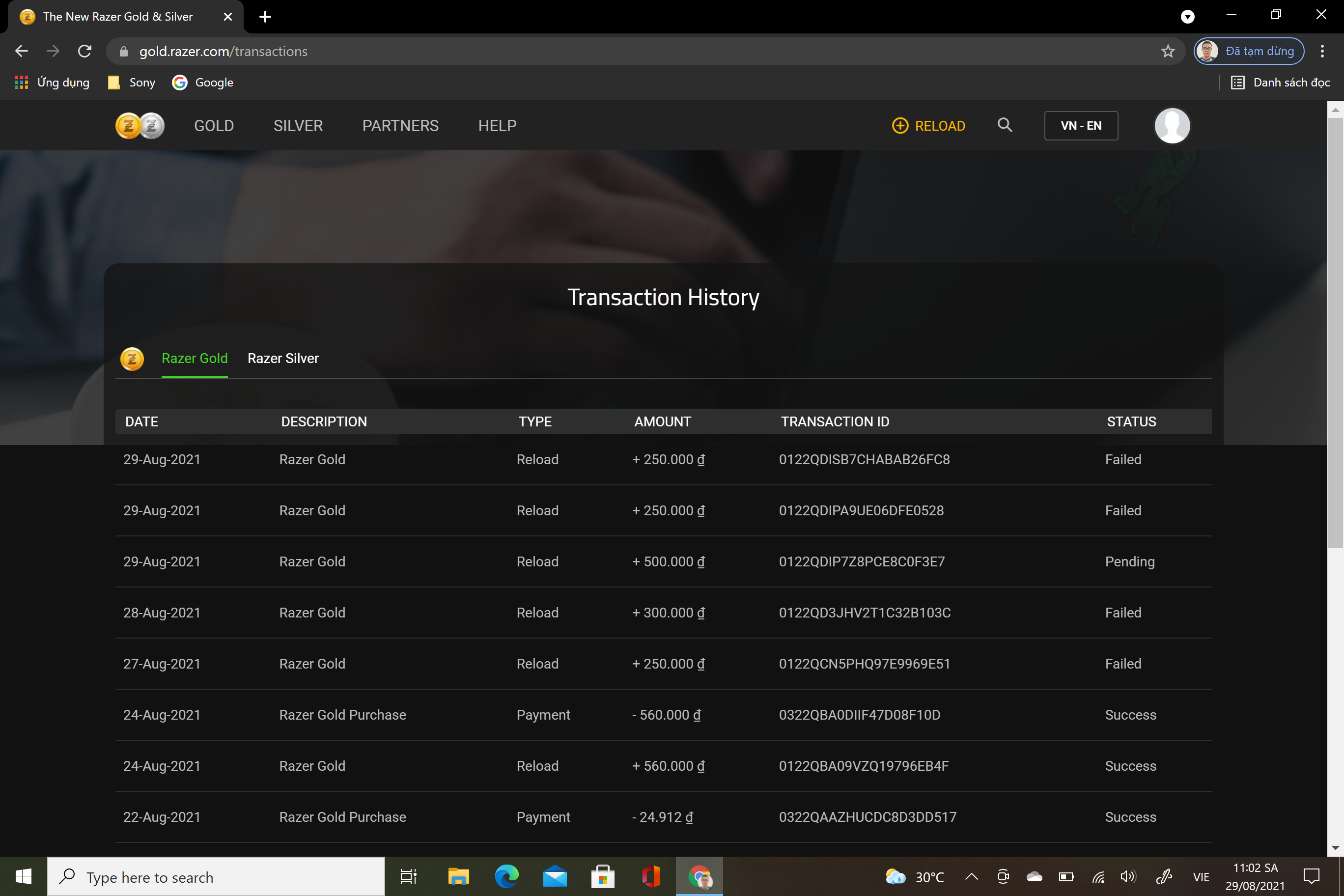Click transaction ID 0122QD3JHV2T1C32B103C

(865, 613)
